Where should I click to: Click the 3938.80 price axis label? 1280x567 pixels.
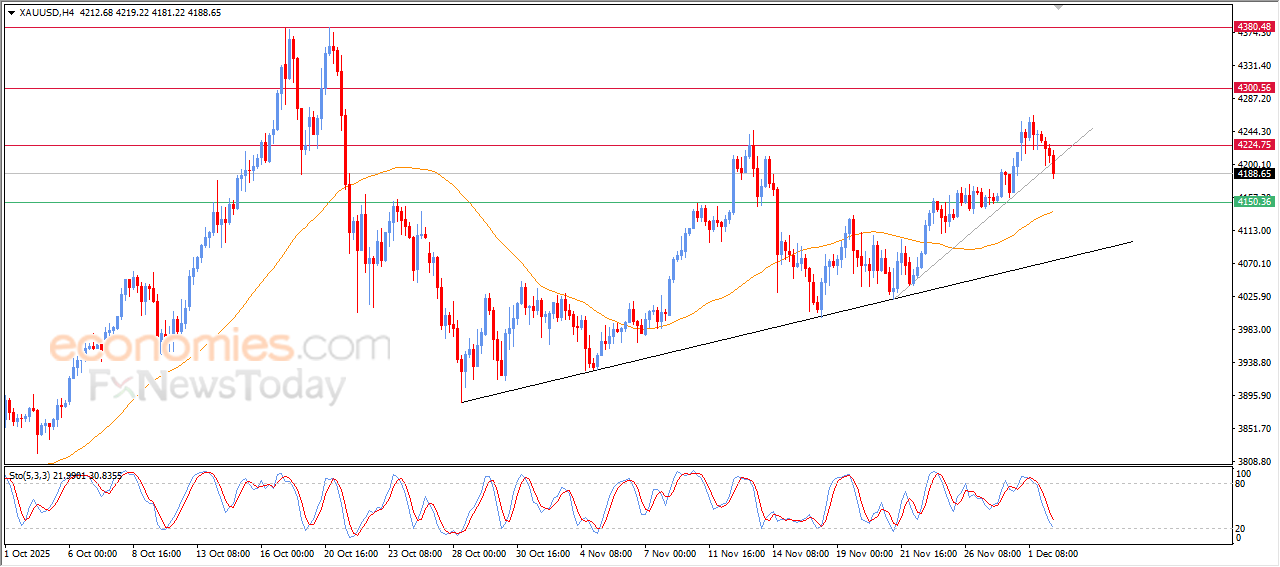pos(1254,363)
